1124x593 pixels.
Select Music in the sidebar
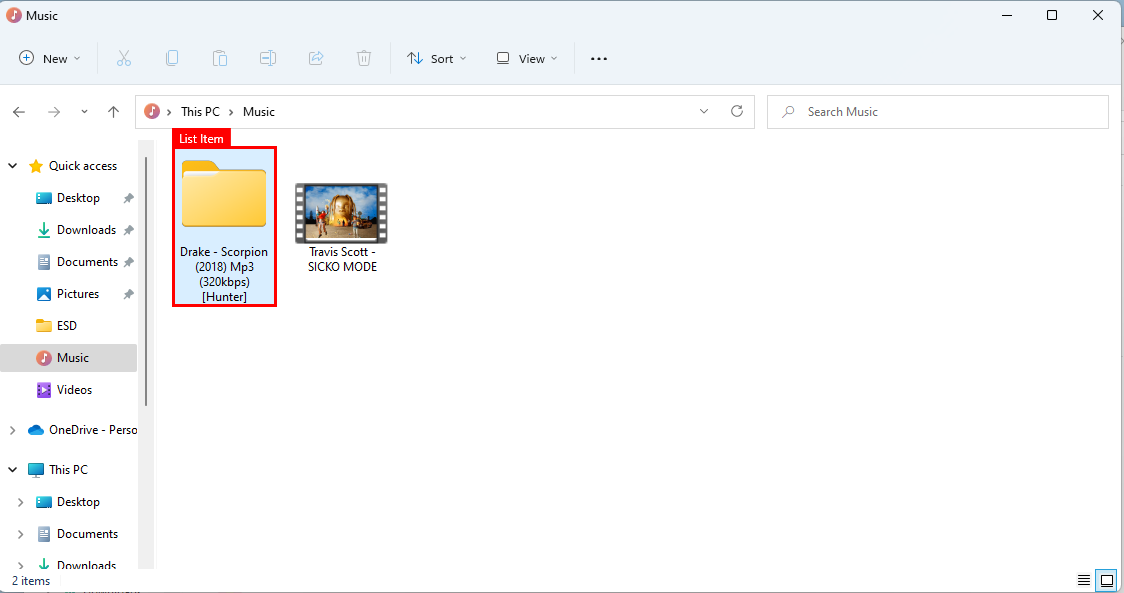click(x=69, y=358)
